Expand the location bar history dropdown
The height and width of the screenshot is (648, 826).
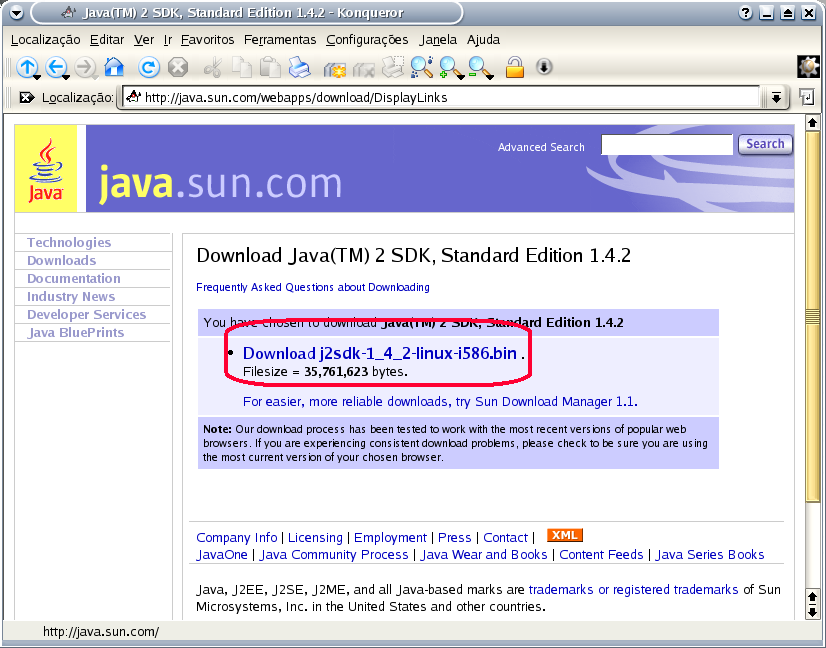pyautogui.click(x=776, y=97)
